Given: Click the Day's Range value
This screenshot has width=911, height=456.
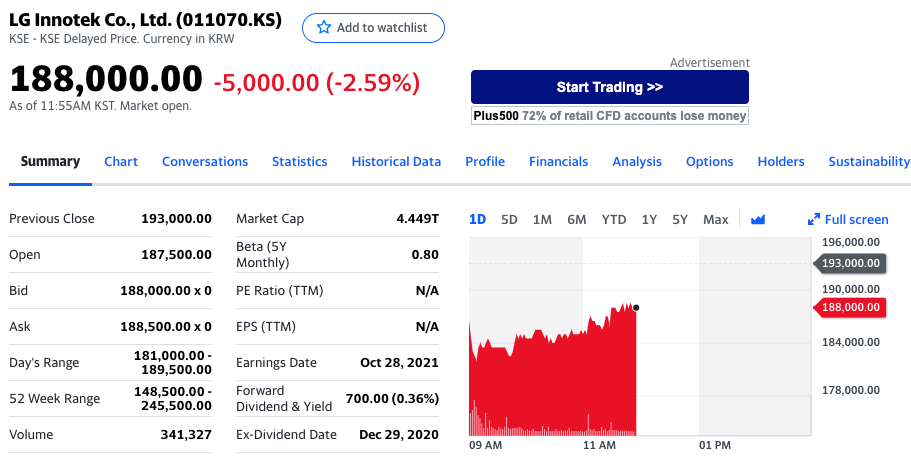Looking at the screenshot, I should pos(173,362).
